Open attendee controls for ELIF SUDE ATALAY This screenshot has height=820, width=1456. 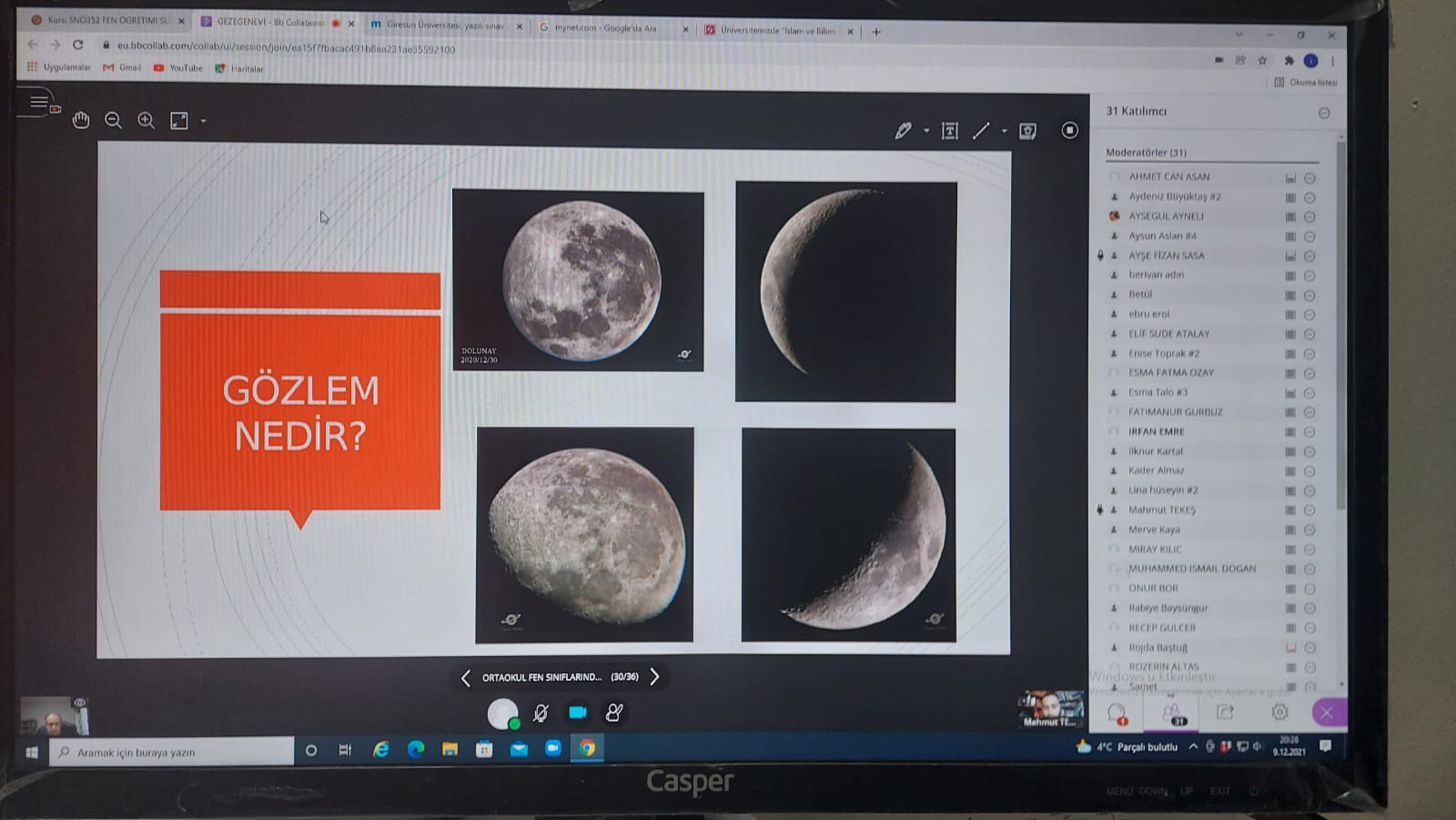tap(1310, 335)
